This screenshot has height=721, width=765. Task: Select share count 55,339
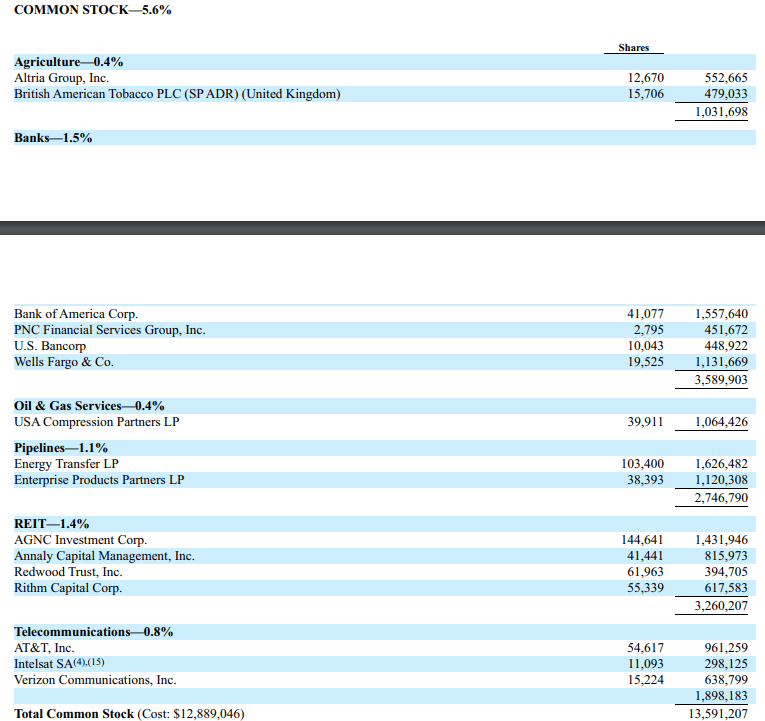click(x=645, y=589)
